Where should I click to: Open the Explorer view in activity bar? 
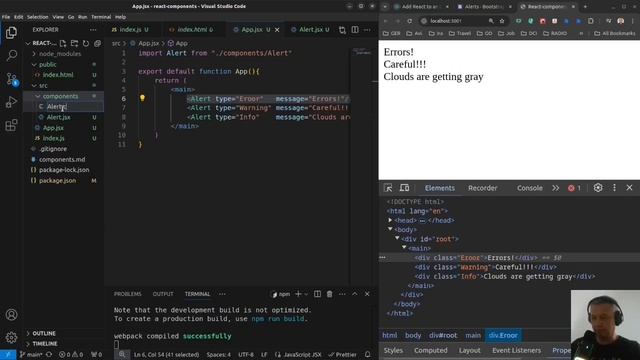pos(11,33)
